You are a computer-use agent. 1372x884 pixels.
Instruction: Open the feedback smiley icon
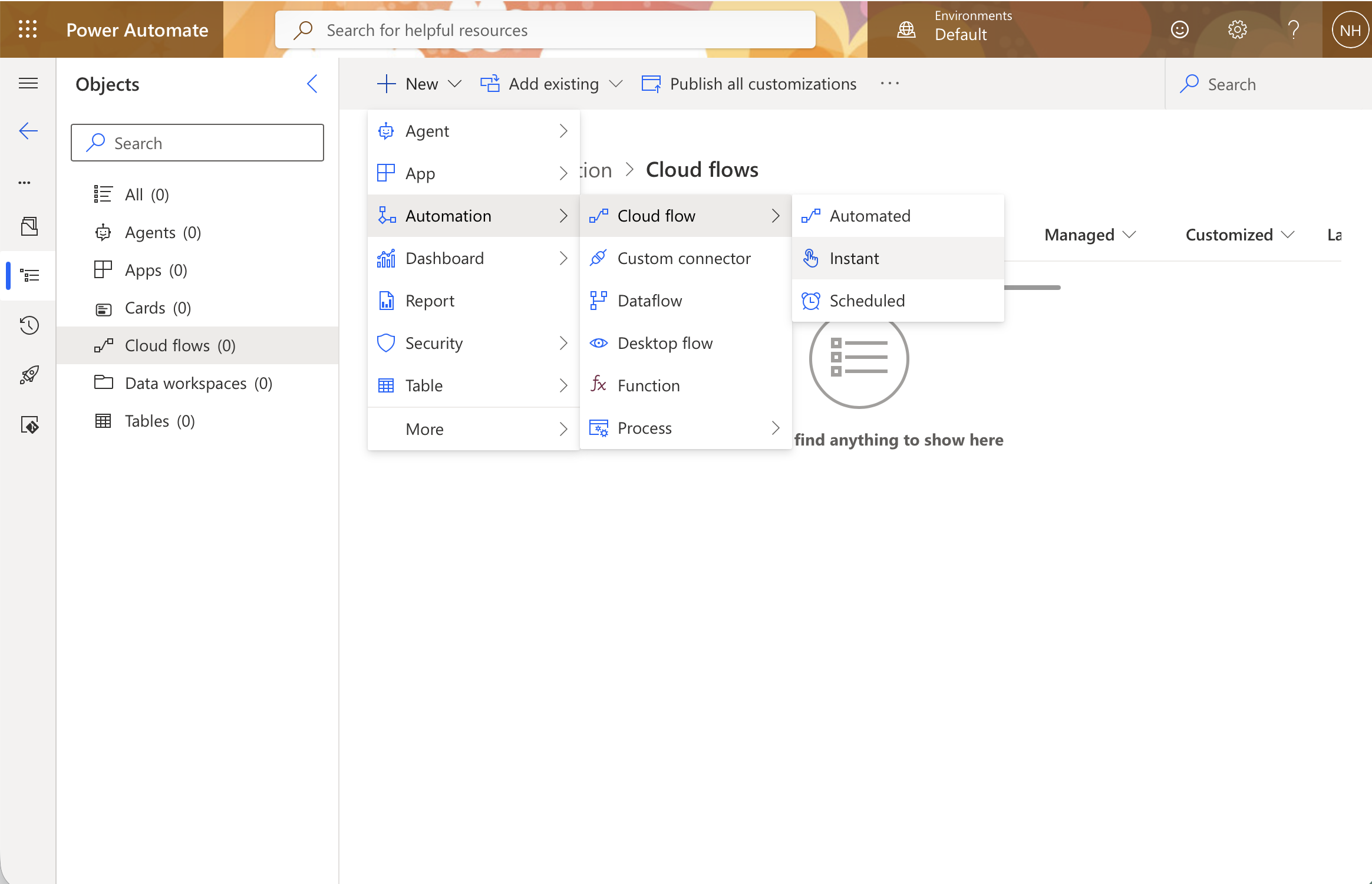[1180, 29]
